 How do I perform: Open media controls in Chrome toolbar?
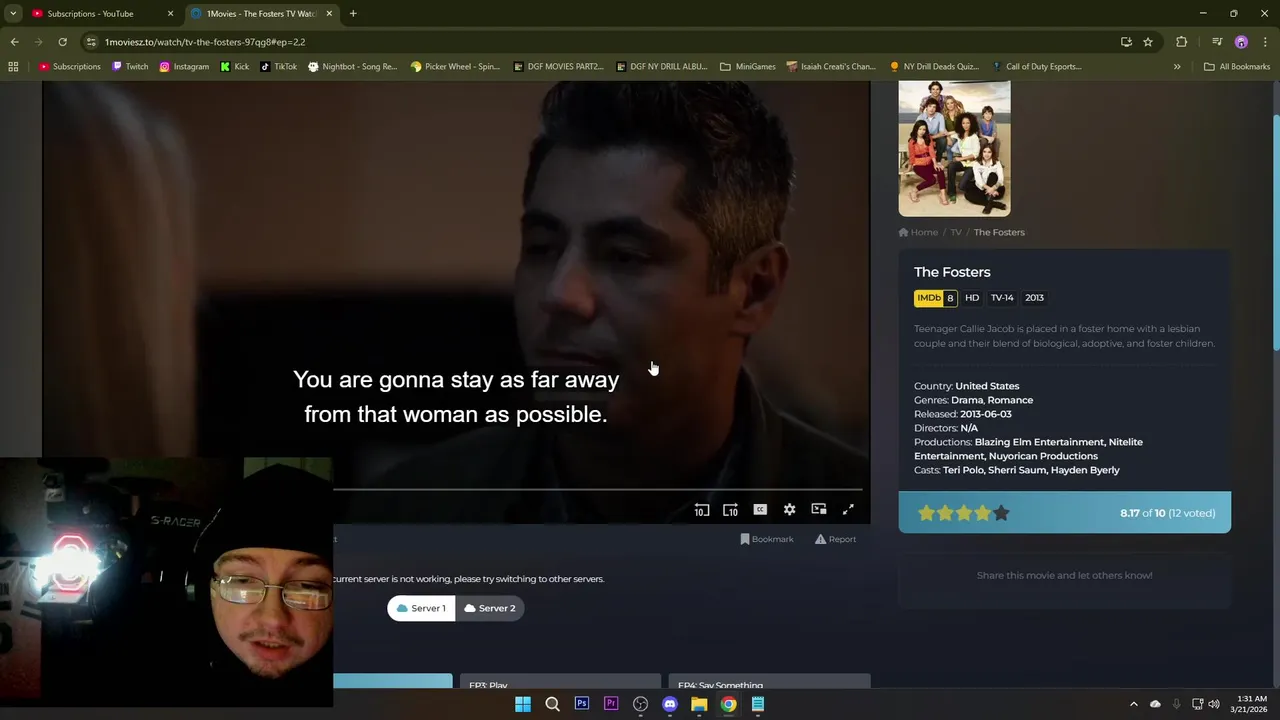pos(1217,42)
